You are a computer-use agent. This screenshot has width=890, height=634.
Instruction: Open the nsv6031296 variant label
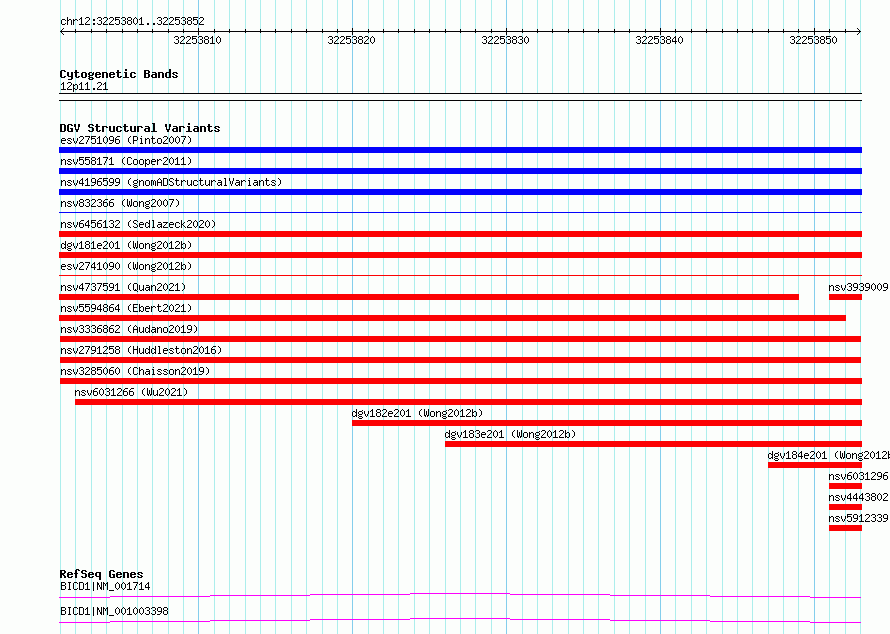point(858,476)
